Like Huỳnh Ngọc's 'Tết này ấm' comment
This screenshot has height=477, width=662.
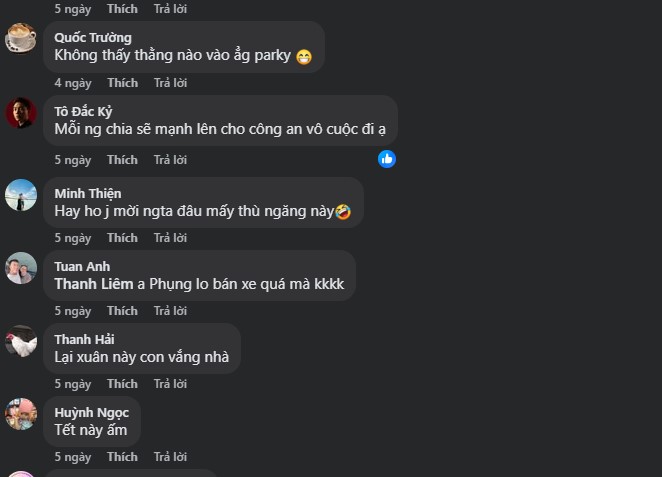tap(122, 457)
